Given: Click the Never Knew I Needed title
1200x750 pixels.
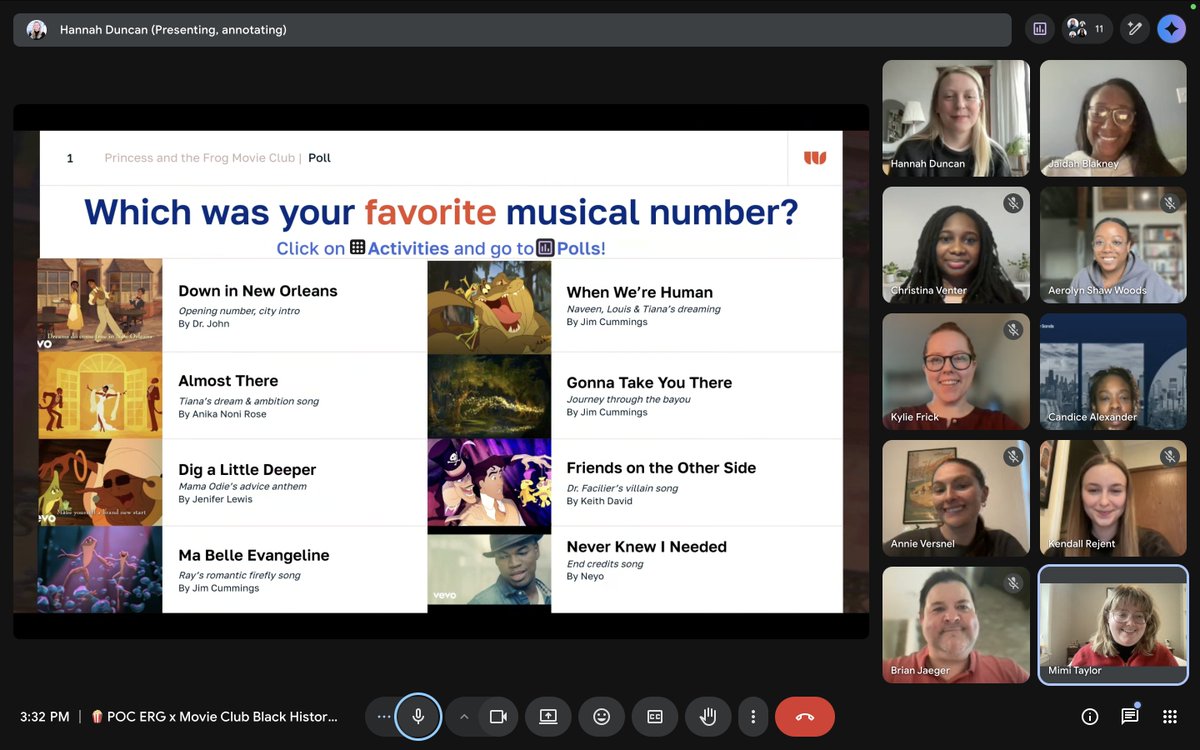Looking at the screenshot, I should (646, 546).
